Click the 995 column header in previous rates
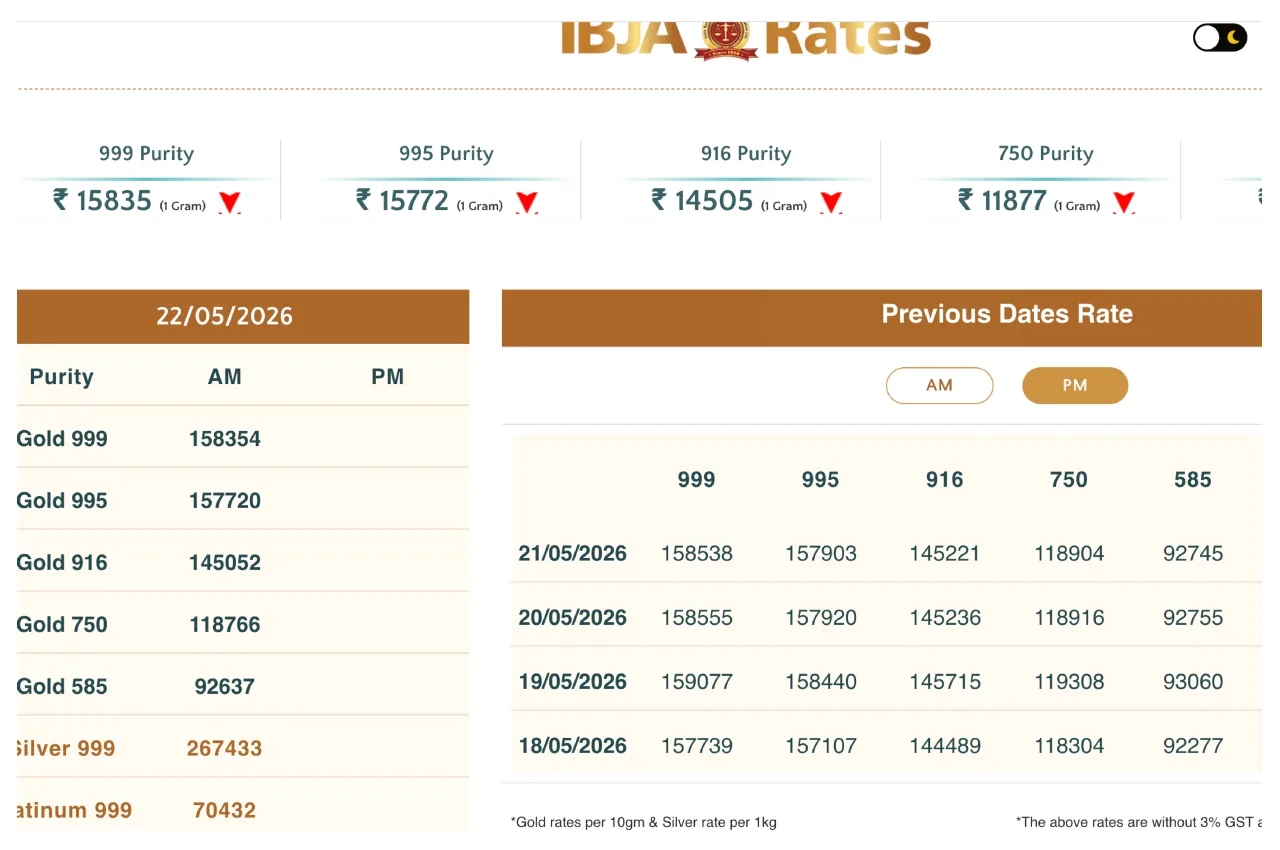 pos(820,480)
